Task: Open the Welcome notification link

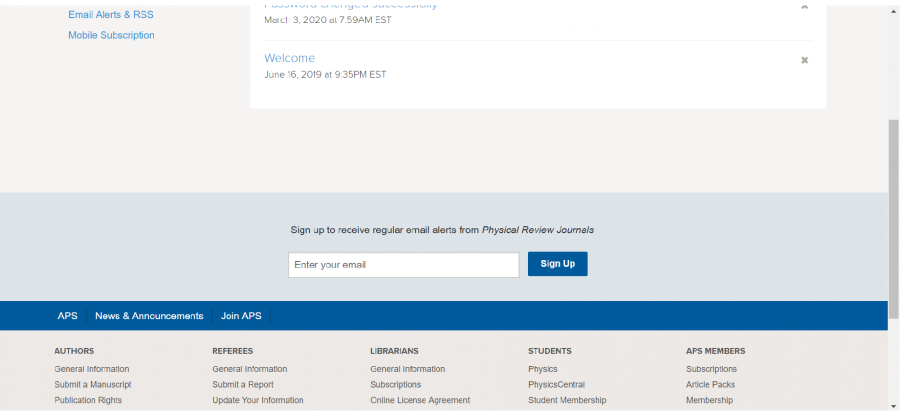Action: point(289,58)
